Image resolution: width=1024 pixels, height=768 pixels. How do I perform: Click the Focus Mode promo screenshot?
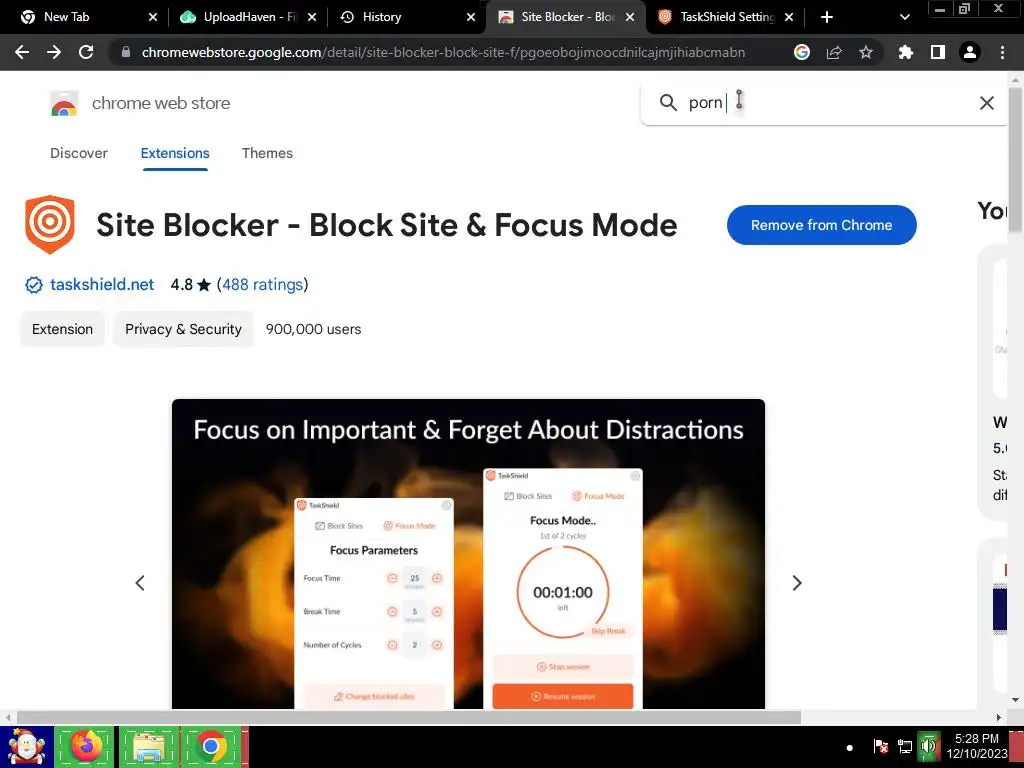coord(468,554)
